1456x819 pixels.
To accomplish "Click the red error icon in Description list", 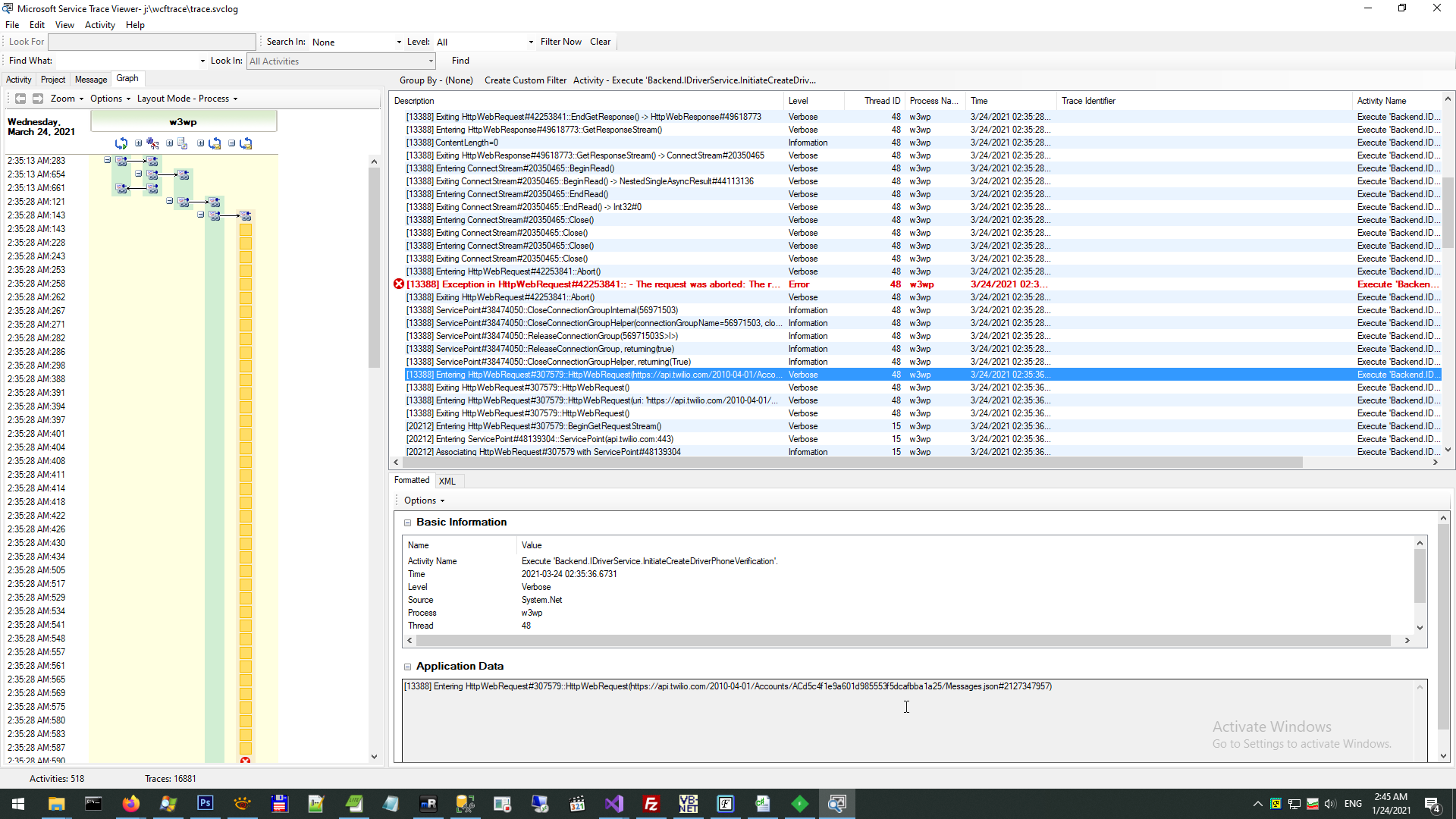I will click(399, 284).
